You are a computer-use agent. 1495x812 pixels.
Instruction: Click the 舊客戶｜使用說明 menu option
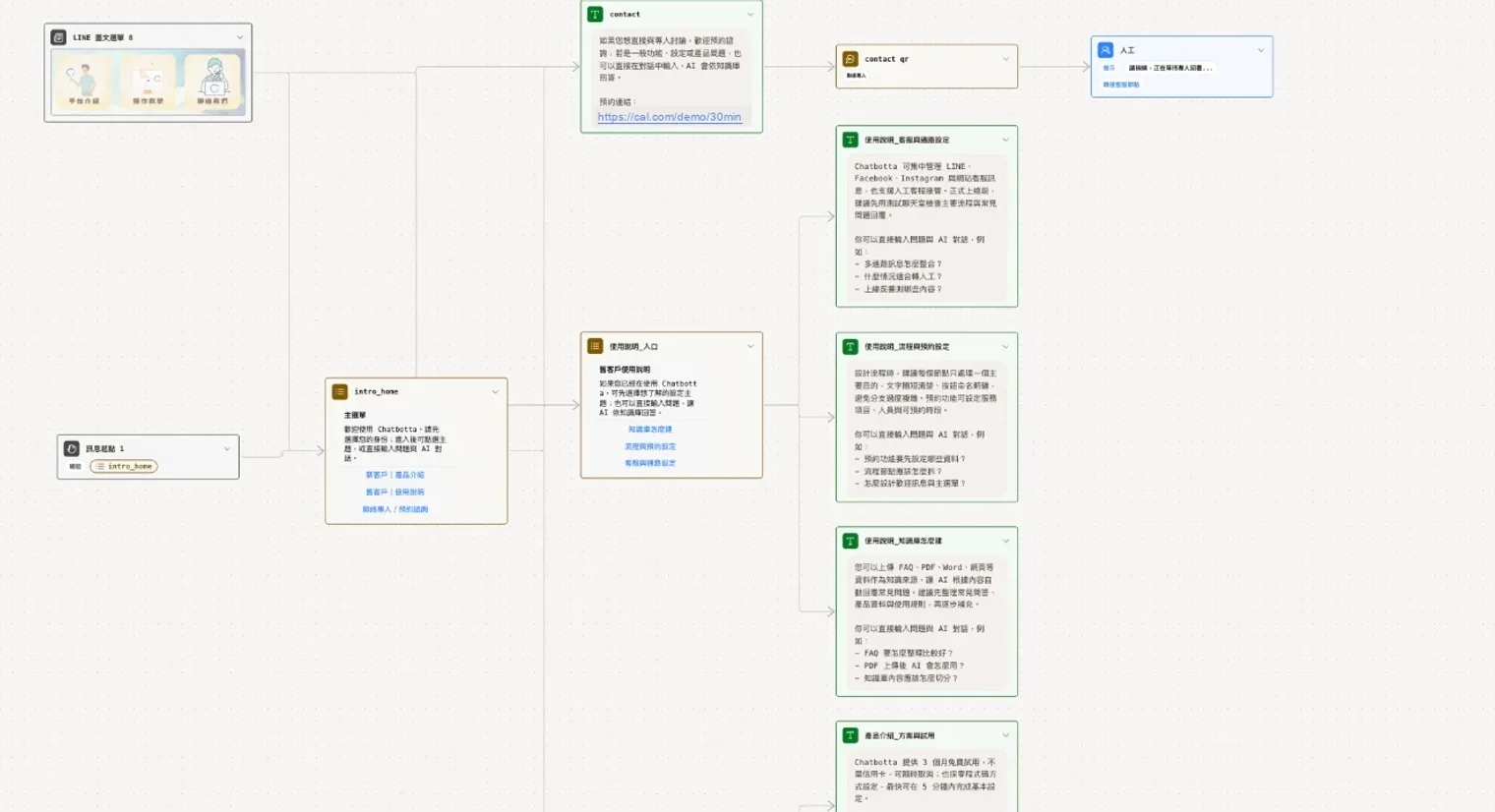[395, 493]
